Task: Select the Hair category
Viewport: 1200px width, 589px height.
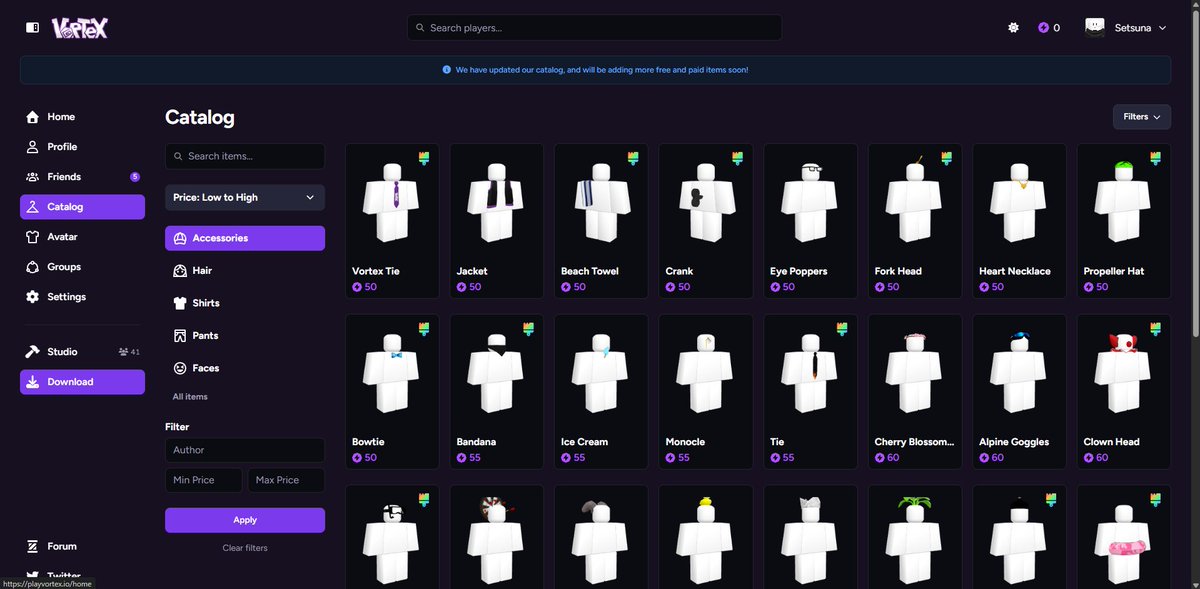Action: 245,271
